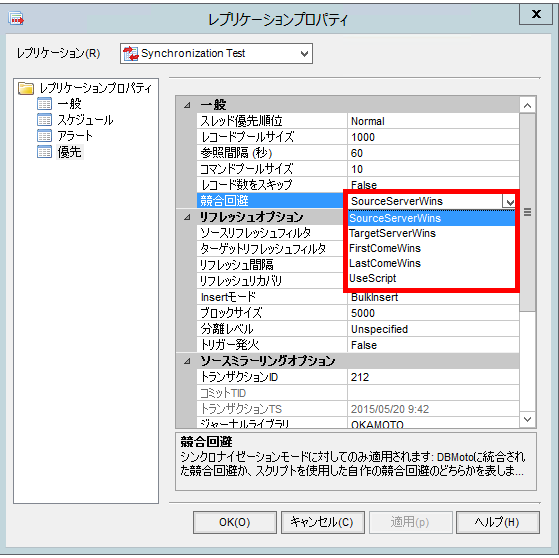Image resolution: width=559 pixels, height=558 pixels.
Task: Collapse the 一般 property group
Action: pos(187,105)
